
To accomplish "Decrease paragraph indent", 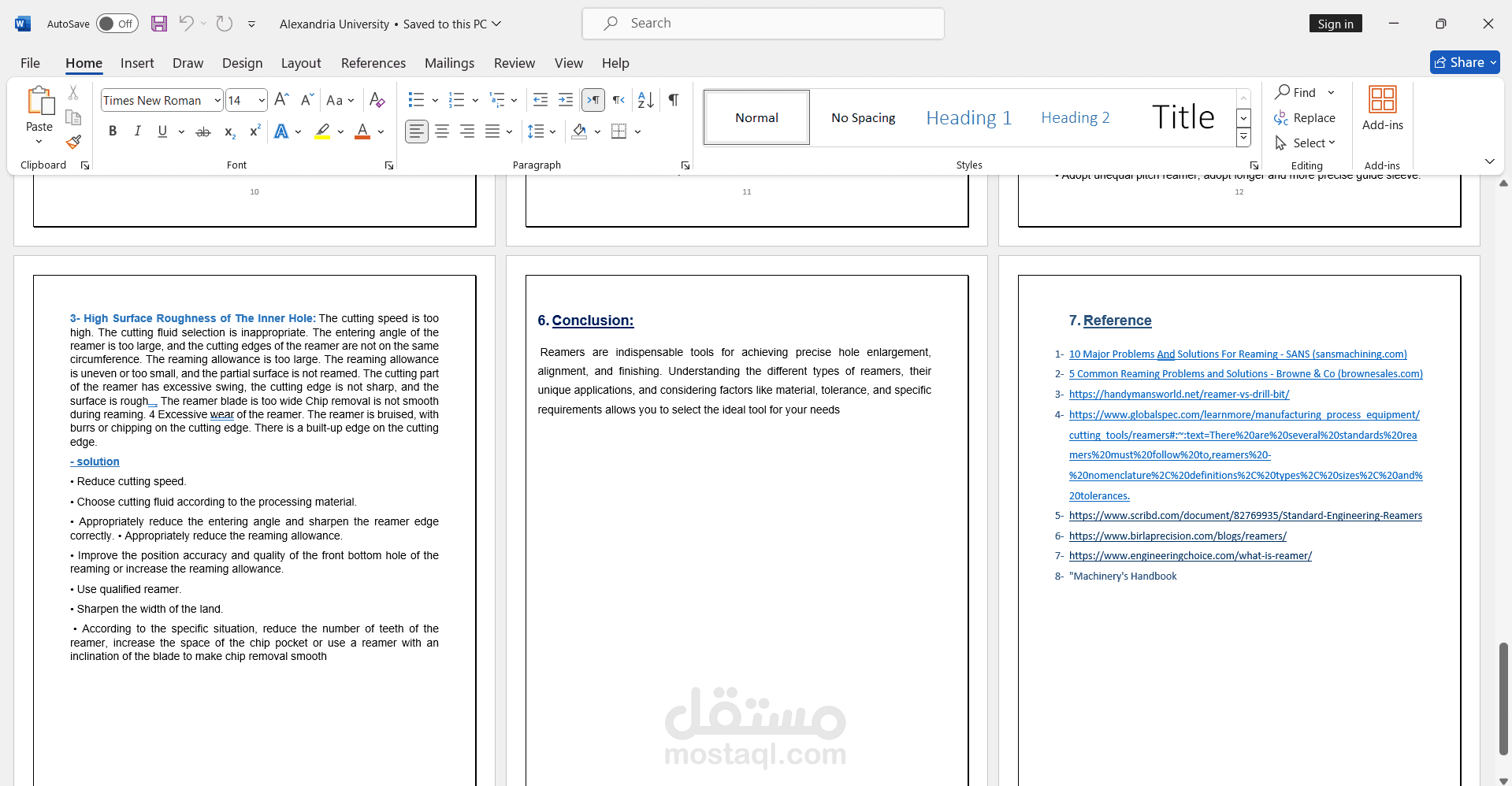I will 541,100.
